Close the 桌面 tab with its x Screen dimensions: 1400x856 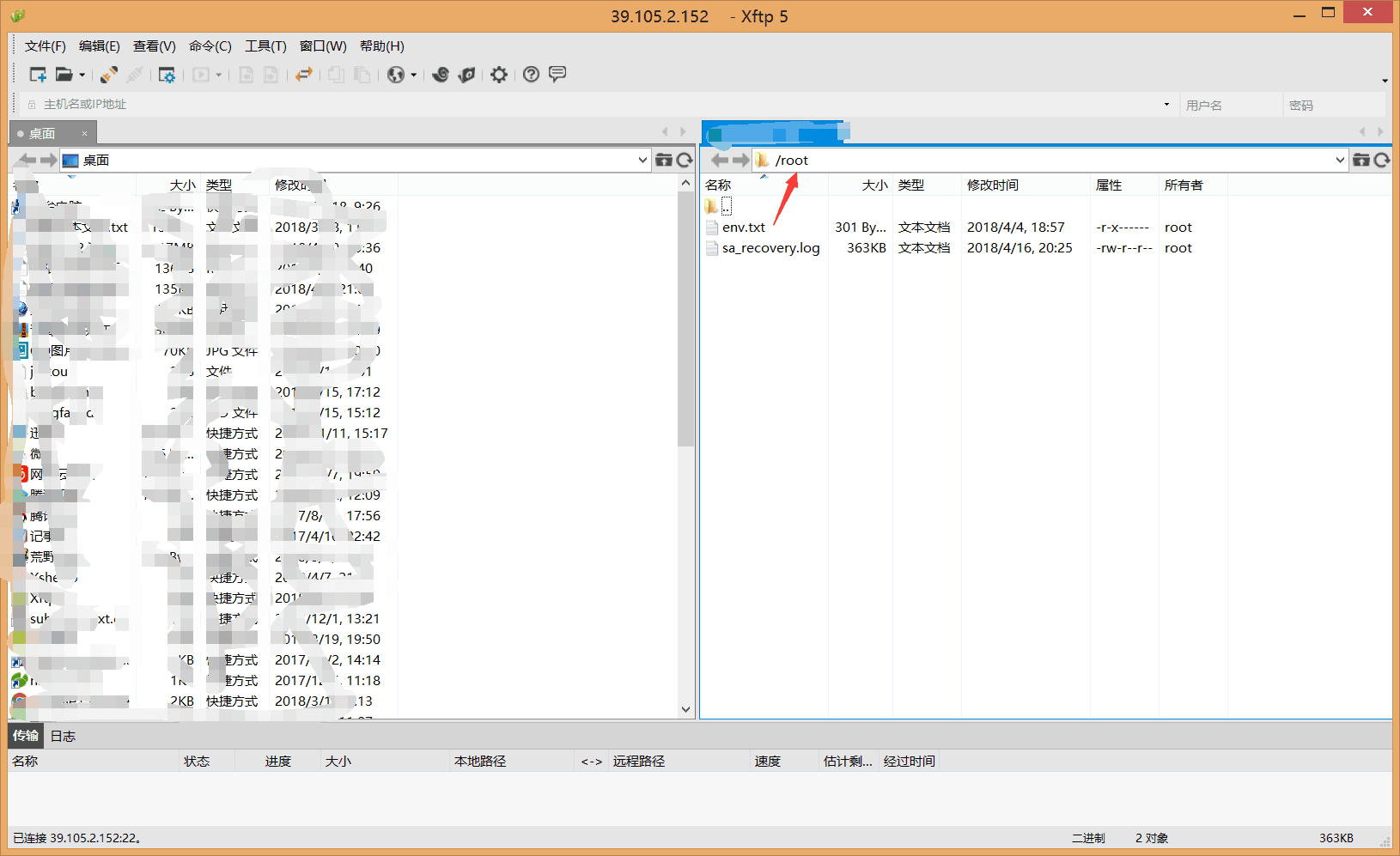coord(84,133)
